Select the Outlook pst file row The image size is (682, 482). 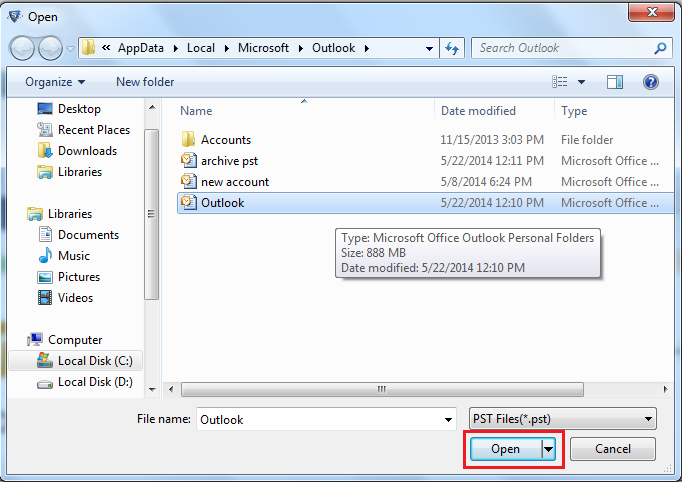click(425, 203)
